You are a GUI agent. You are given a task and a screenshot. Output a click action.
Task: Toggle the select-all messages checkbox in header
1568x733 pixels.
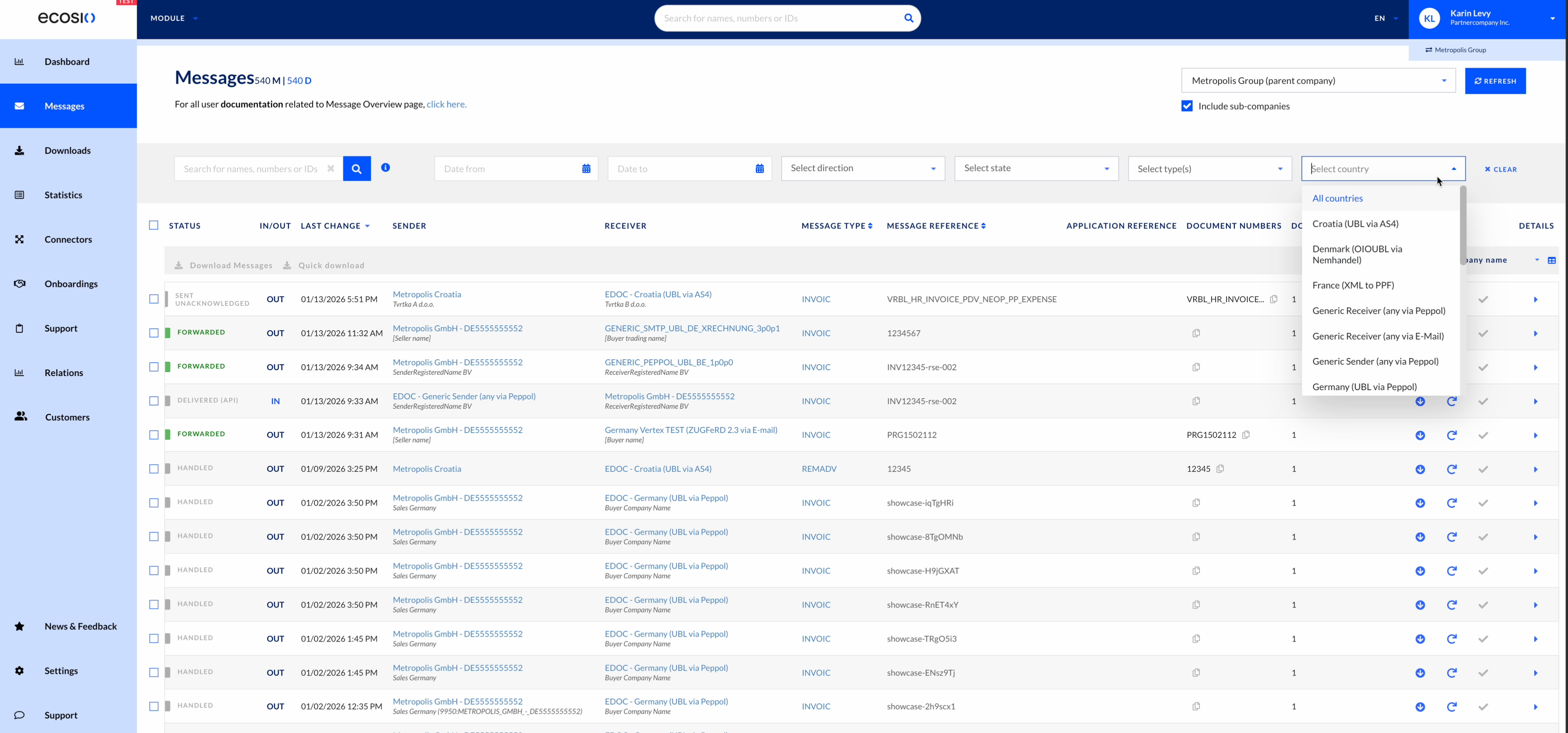point(153,225)
